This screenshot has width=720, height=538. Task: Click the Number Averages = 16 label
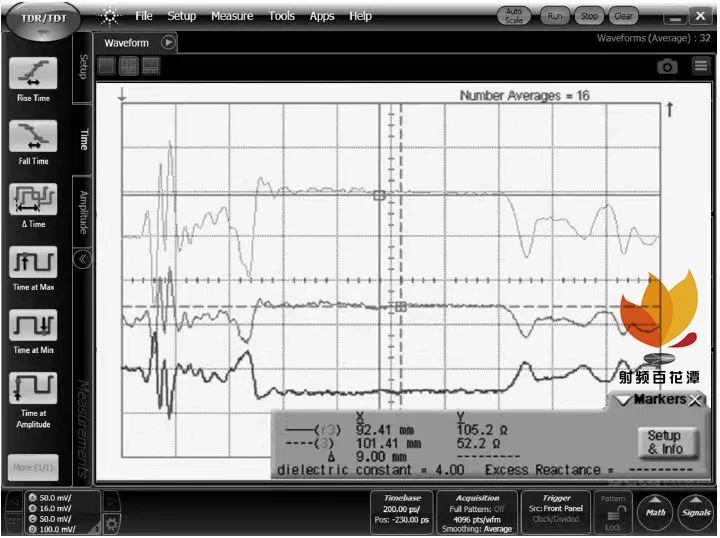(x=524, y=95)
